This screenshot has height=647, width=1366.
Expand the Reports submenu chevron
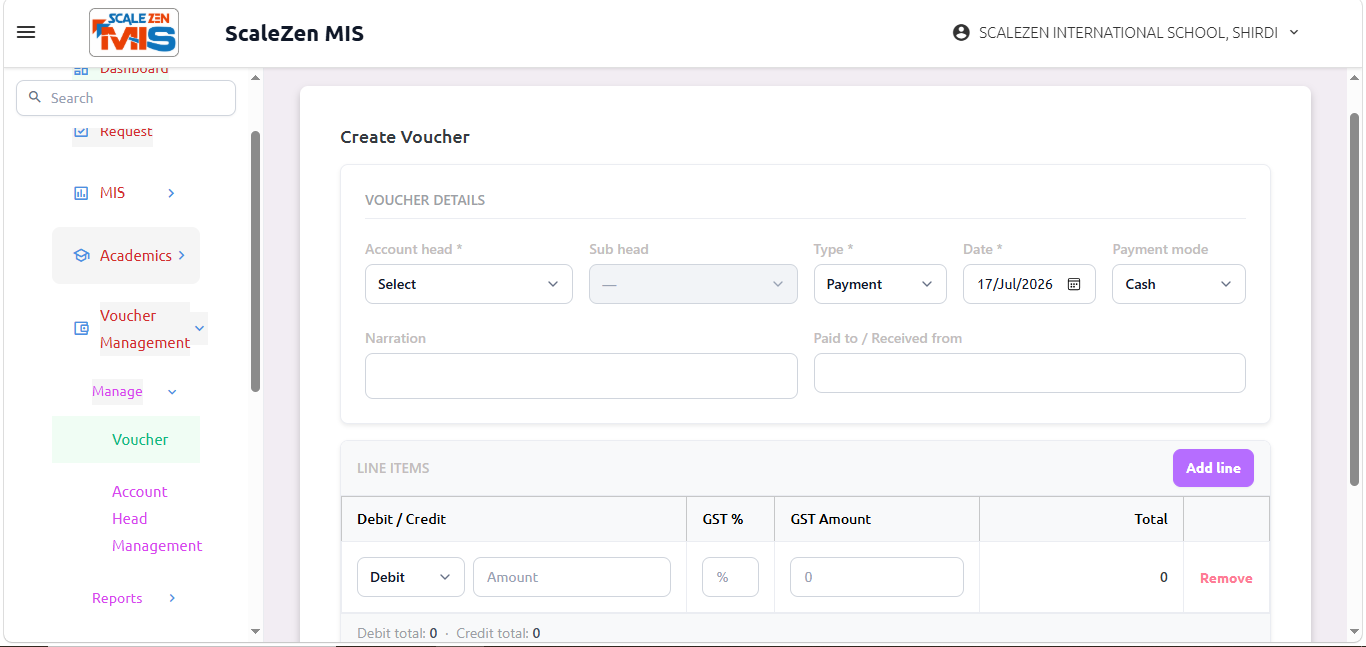[172, 598]
